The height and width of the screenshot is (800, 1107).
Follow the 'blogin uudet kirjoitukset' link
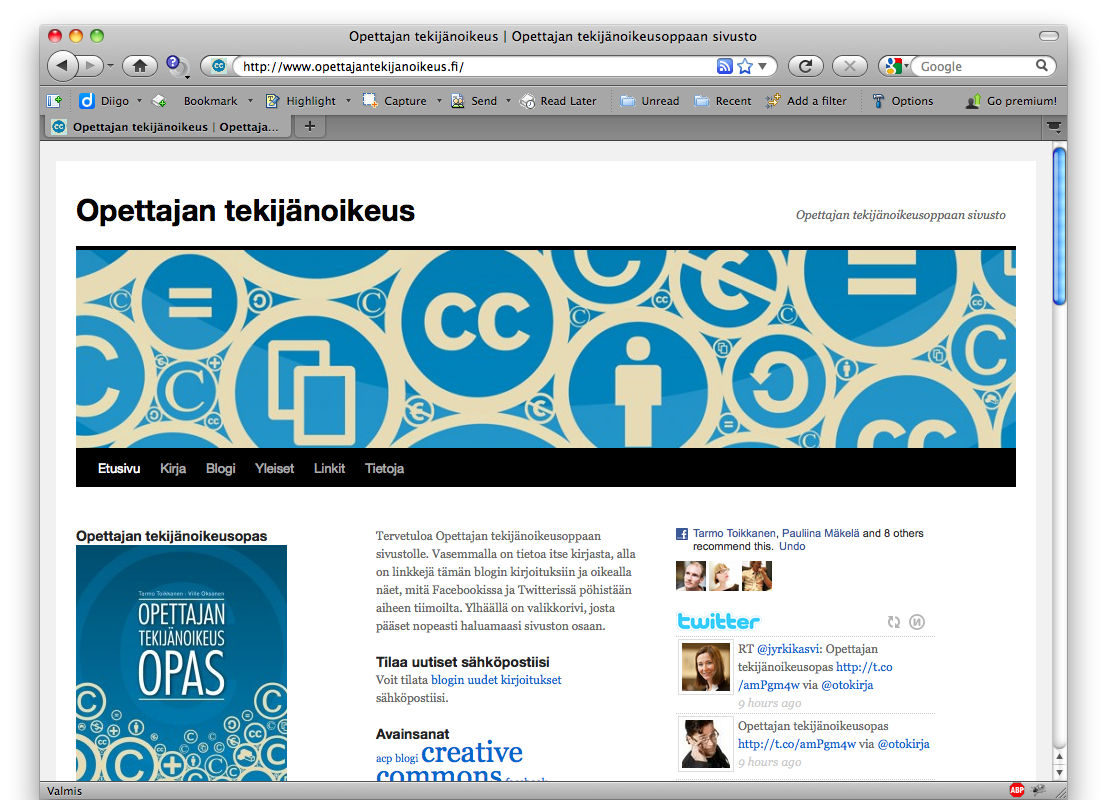pyautogui.click(x=496, y=680)
